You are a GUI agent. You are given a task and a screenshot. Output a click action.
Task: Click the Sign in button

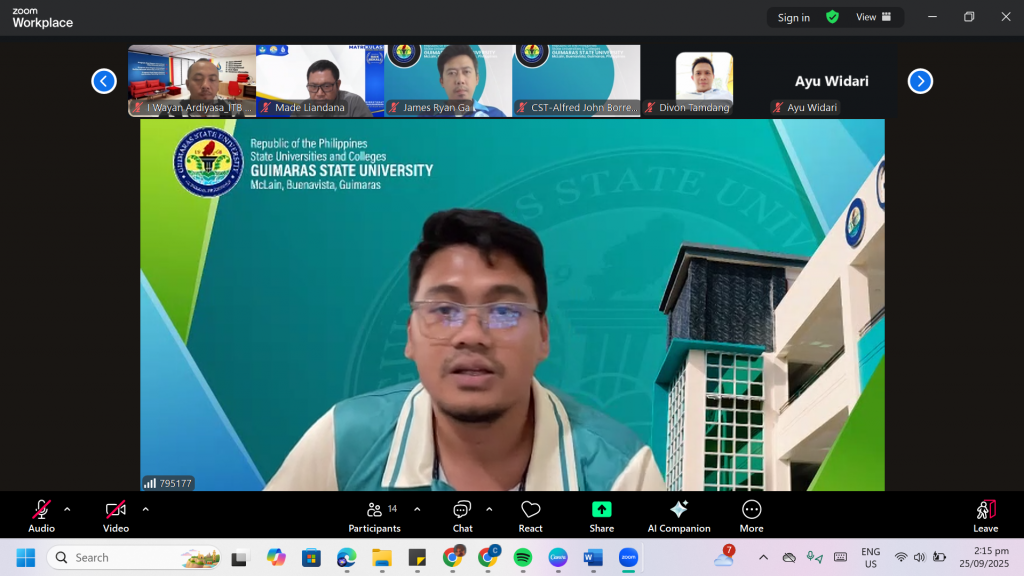coord(794,17)
